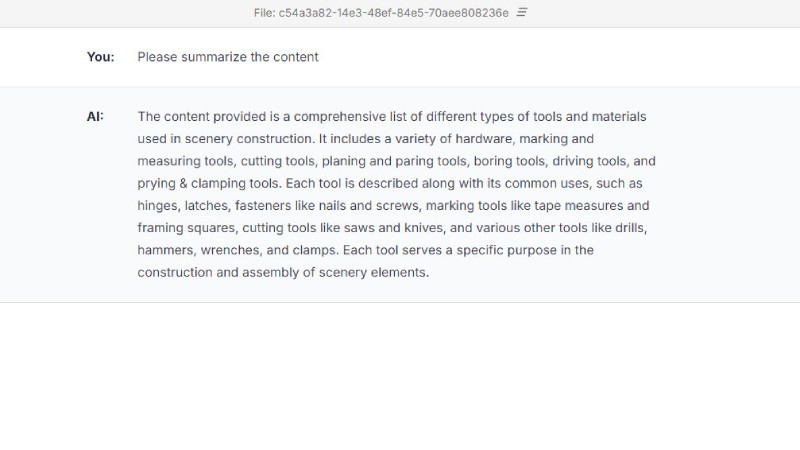This screenshot has width=800, height=450.
Task: Click the word "hardware" in the summary
Action: (x=484, y=139)
